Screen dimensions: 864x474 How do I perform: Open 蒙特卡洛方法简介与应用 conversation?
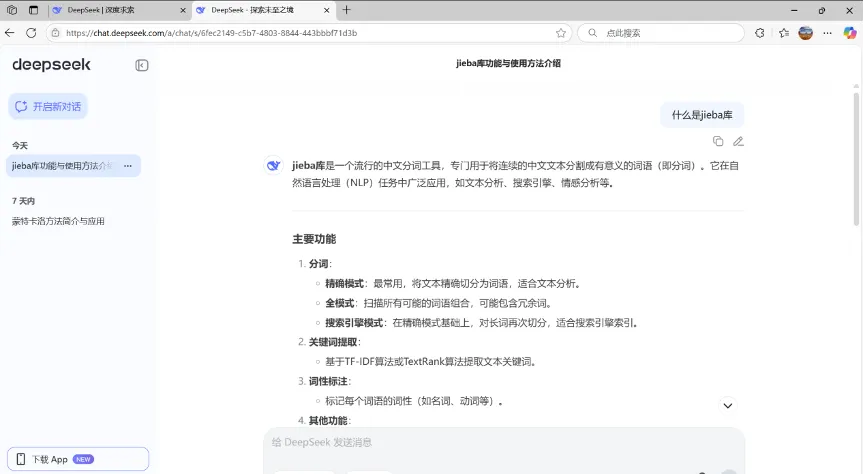coord(58,221)
